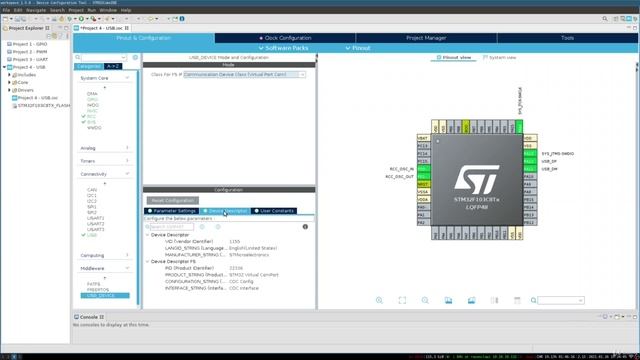Expand the Includes folder in project tree

tap(9, 75)
